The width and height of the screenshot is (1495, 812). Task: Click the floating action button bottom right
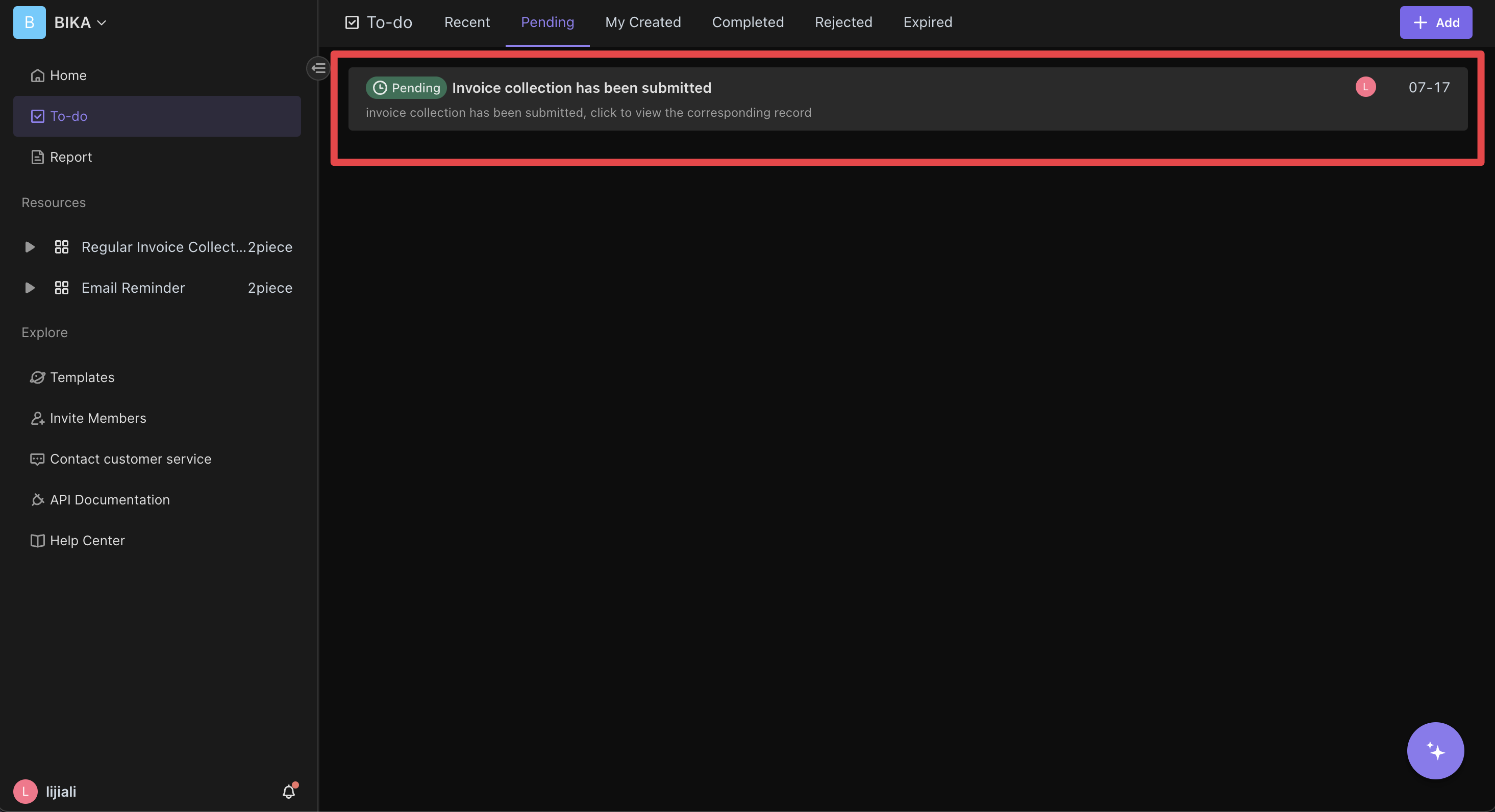click(1436, 750)
